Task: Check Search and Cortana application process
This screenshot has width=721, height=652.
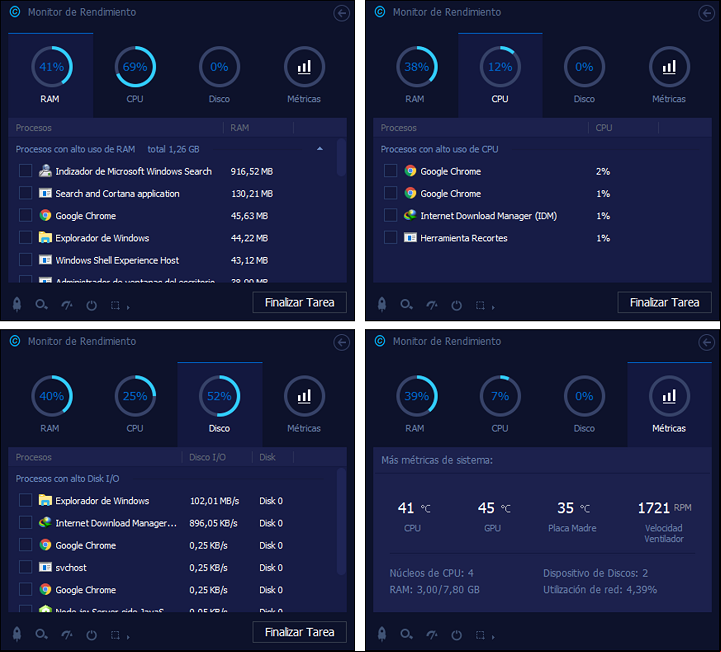Action: [25, 193]
